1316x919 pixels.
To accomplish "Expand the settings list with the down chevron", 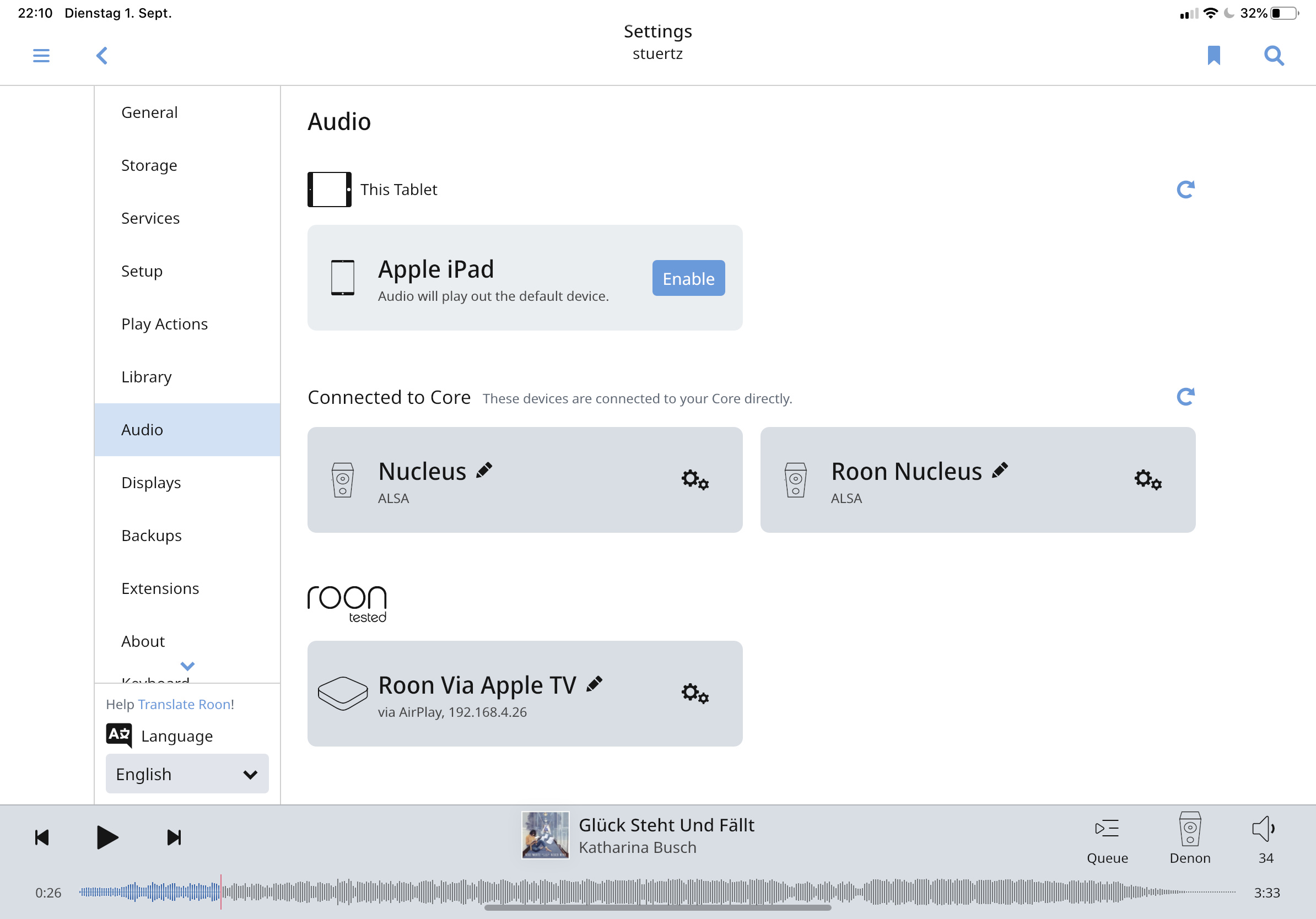I will (187, 666).
